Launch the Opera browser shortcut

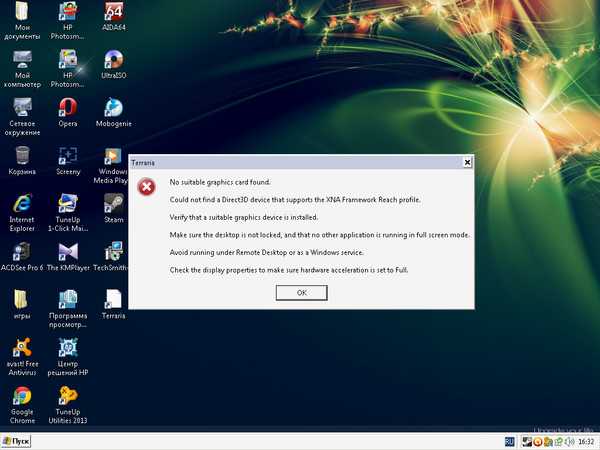[68, 112]
